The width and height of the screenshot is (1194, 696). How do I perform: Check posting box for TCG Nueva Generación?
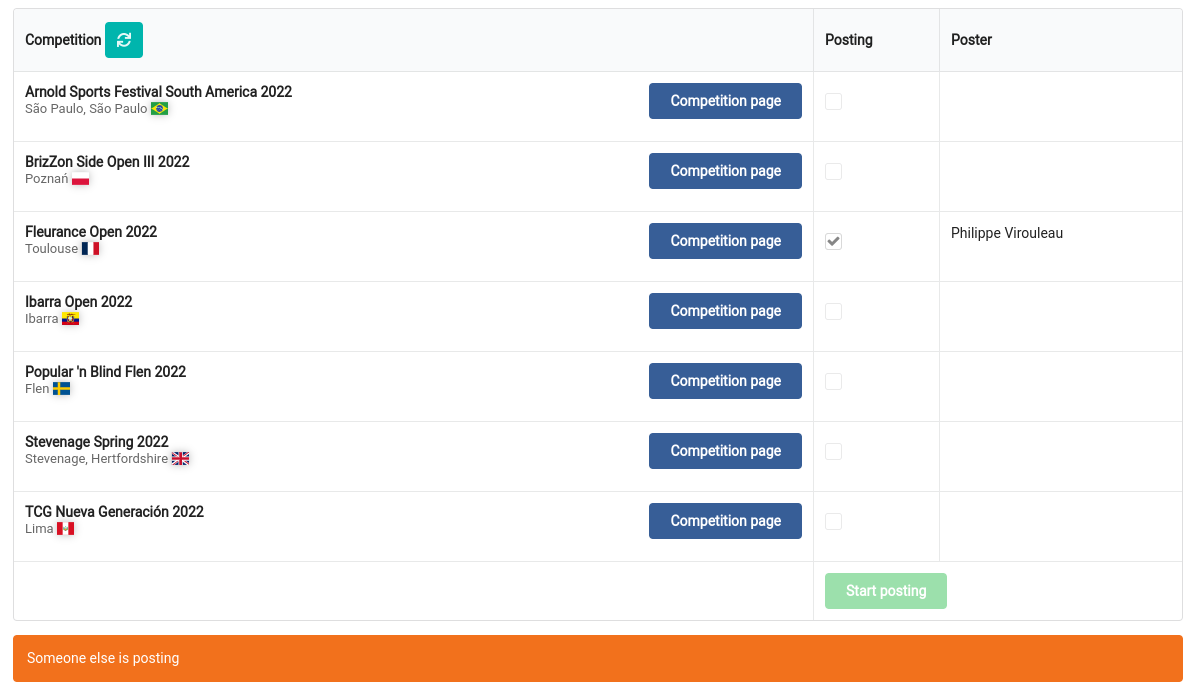tap(834, 522)
